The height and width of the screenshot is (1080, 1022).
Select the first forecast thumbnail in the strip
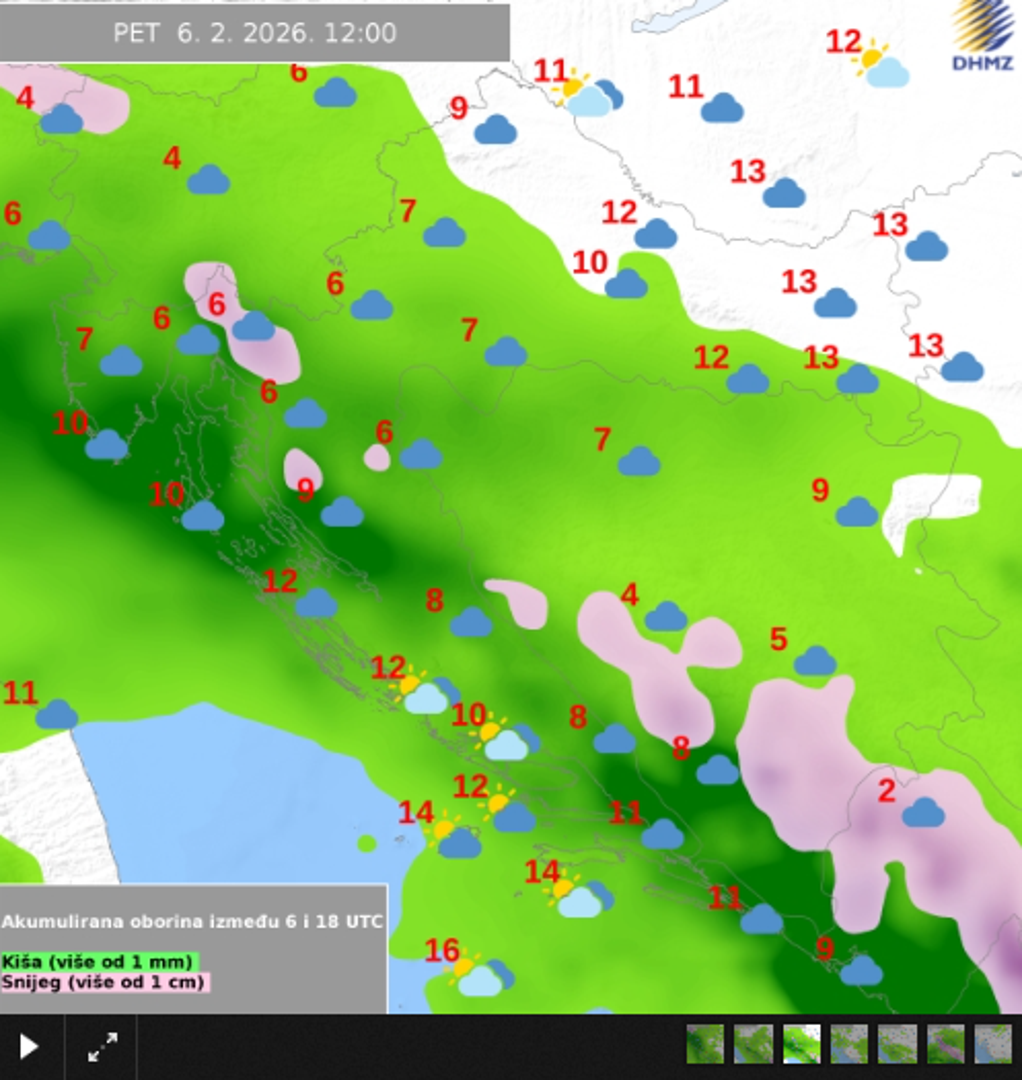coord(705,1044)
